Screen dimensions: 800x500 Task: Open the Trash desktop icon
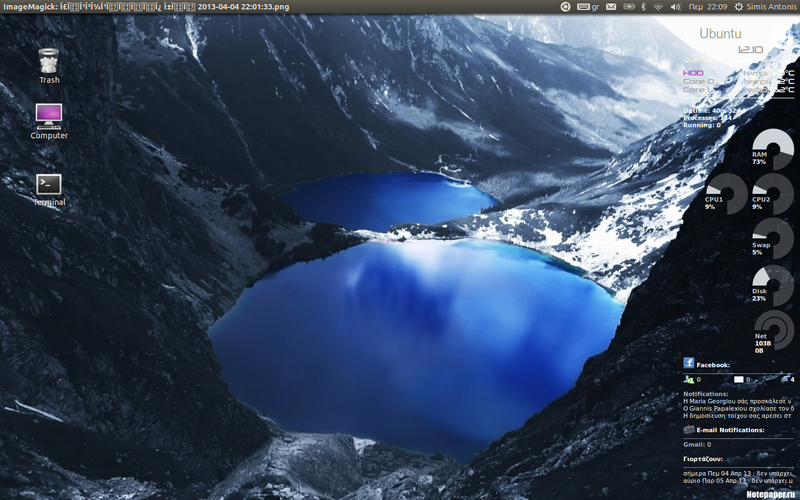(x=48, y=62)
